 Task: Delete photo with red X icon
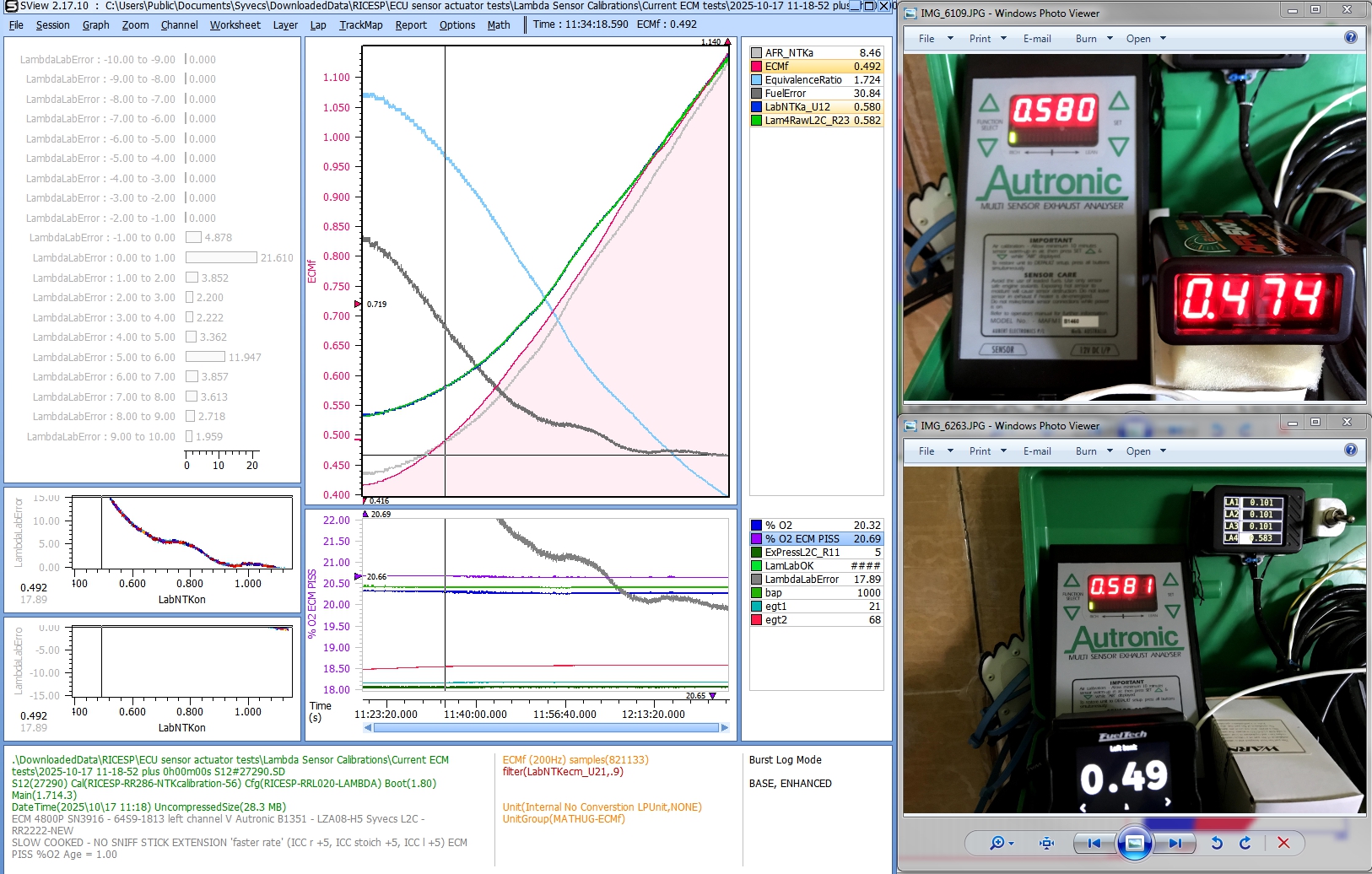(1283, 843)
